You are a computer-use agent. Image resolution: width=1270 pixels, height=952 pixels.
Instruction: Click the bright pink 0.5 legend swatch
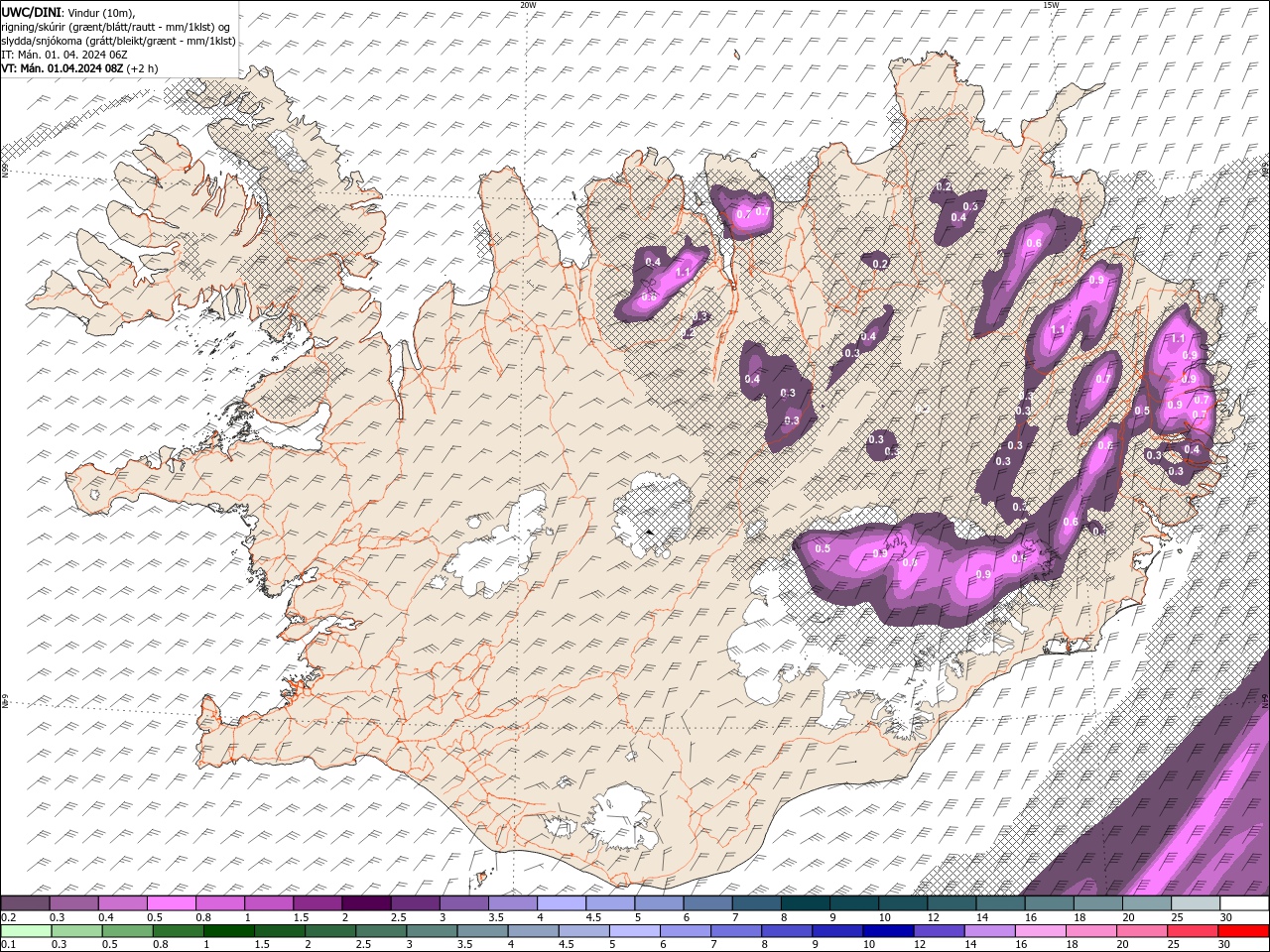click(x=171, y=903)
